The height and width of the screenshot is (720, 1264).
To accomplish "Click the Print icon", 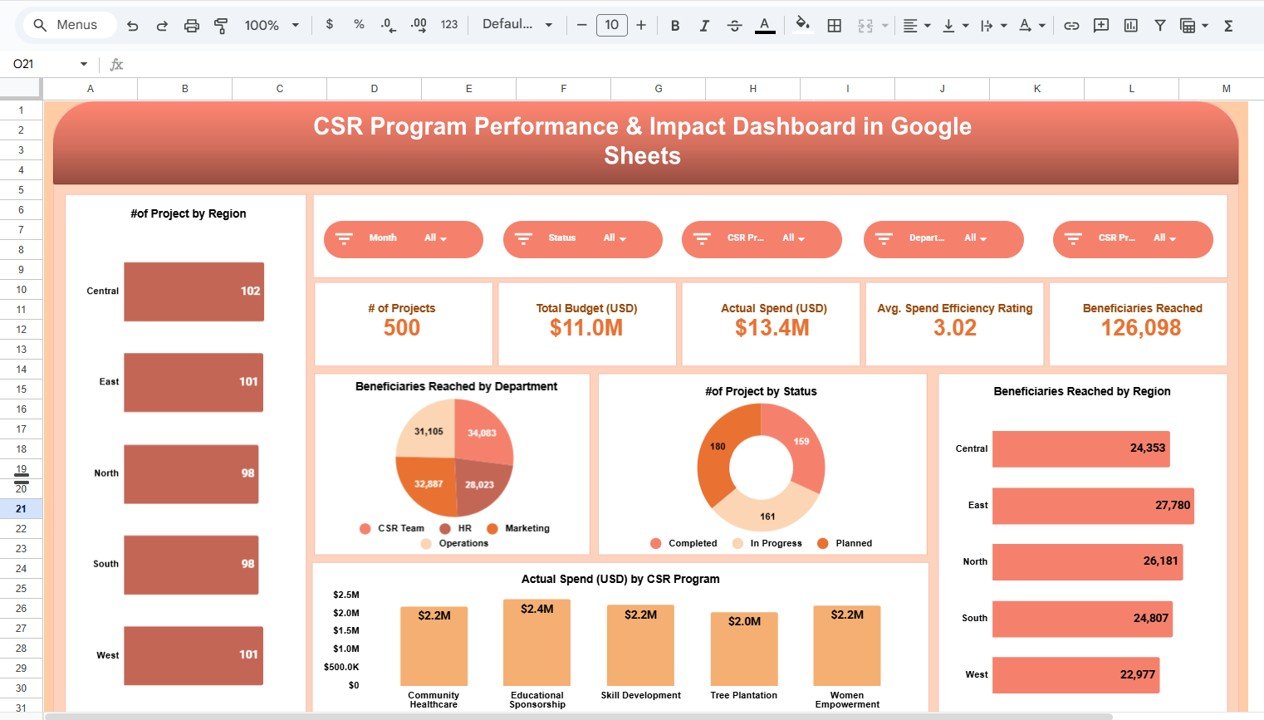I will 192,25.
